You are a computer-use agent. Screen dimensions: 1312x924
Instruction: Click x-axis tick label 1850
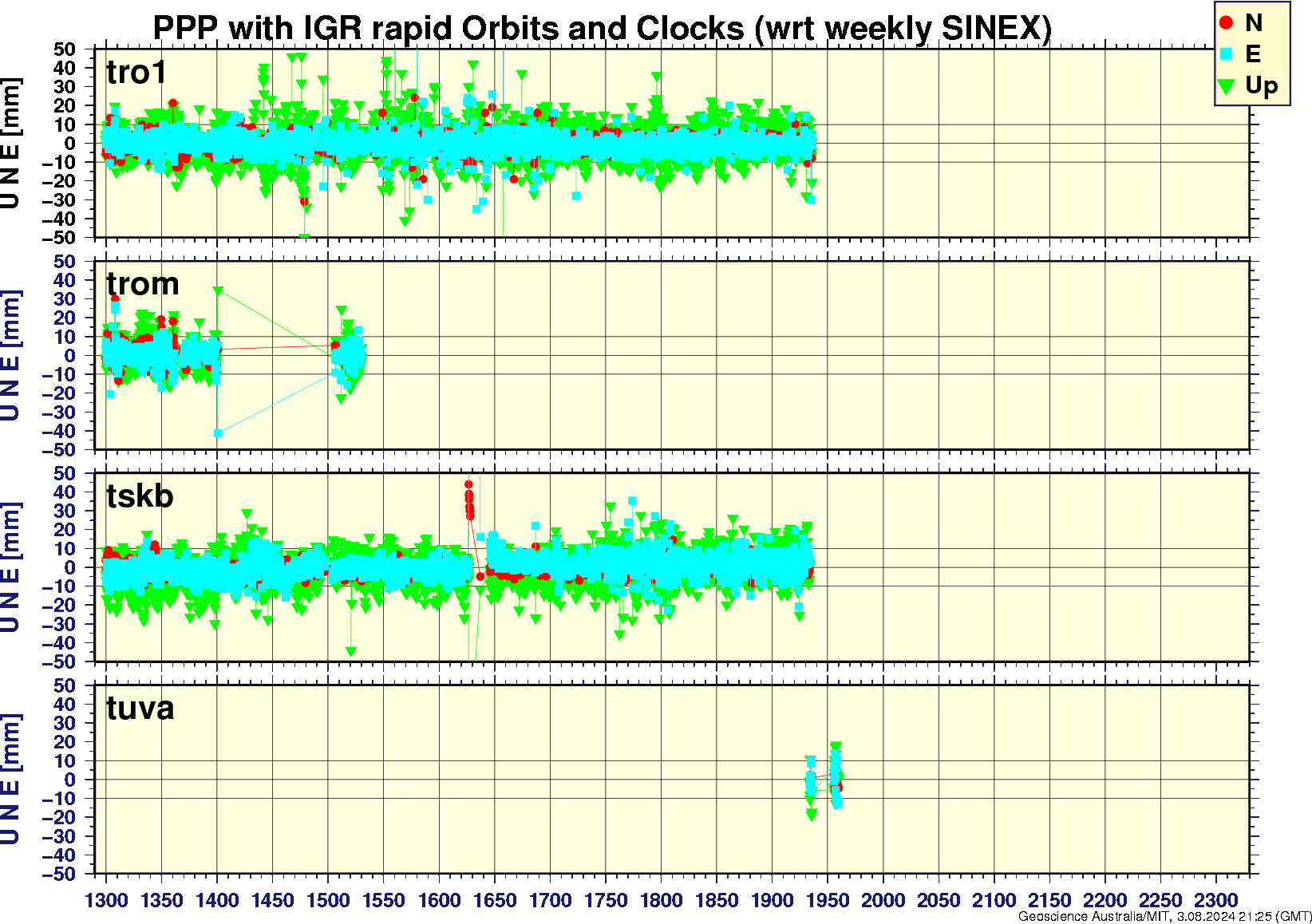[x=717, y=900]
